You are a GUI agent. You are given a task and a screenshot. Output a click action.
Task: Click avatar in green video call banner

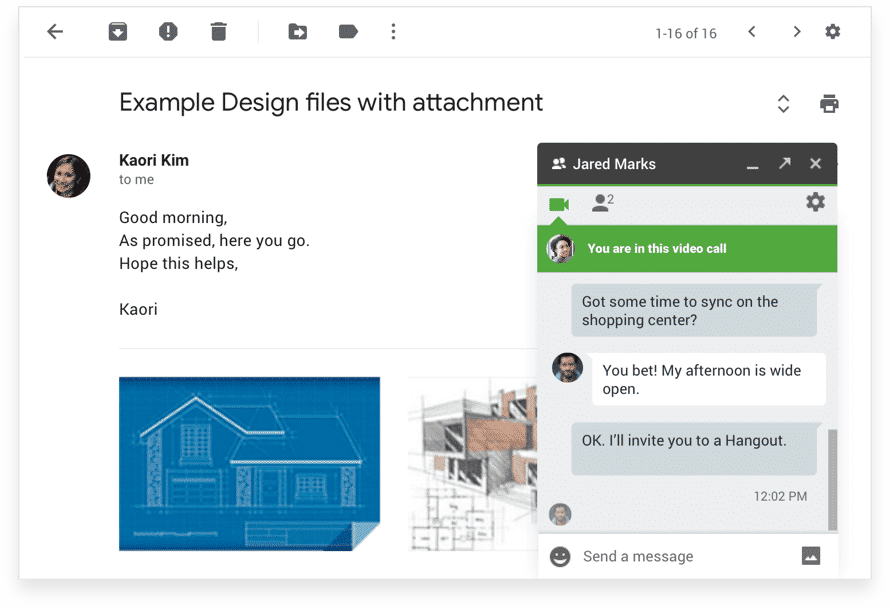click(560, 249)
